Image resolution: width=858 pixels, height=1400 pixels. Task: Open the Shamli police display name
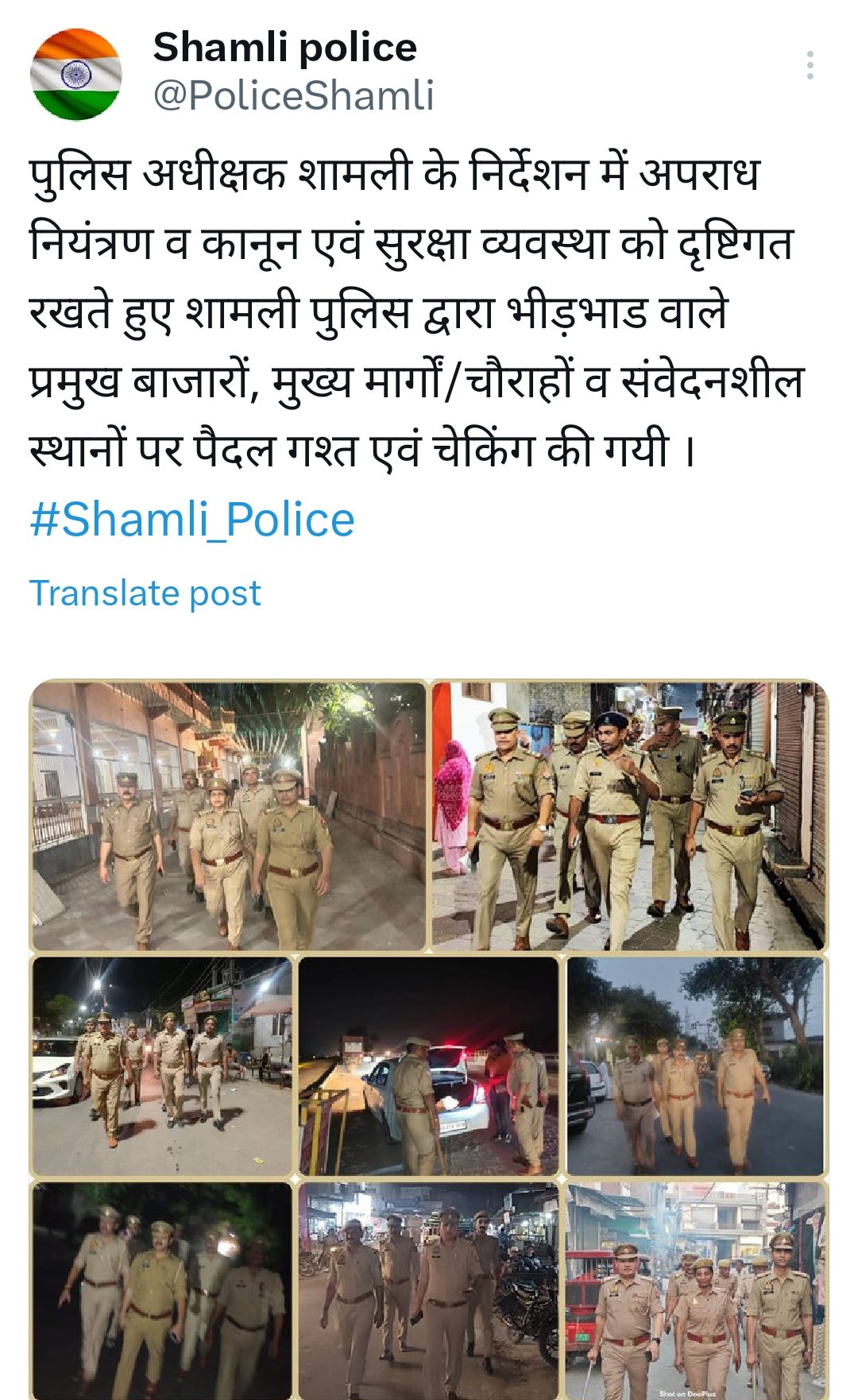click(284, 48)
